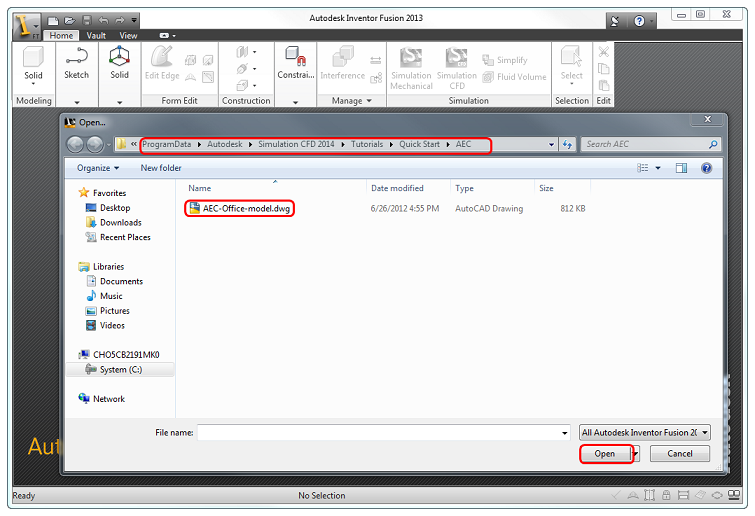Screen dimensions: 755x516
Task: Click the Select tool icon
Action: (x=572, y=58)
